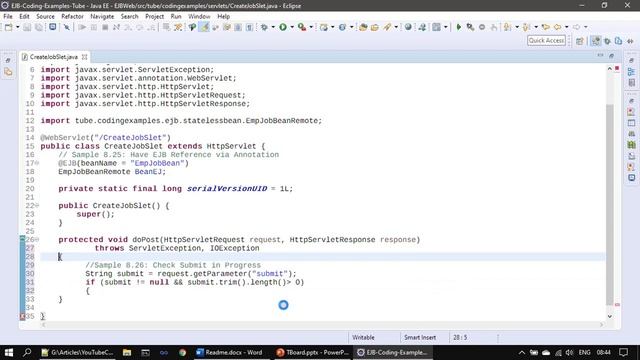The image size is (640, 360).
Task: Click the Restore minimized view icon on left
Action: pyautogui.click(x=8, y=60)
